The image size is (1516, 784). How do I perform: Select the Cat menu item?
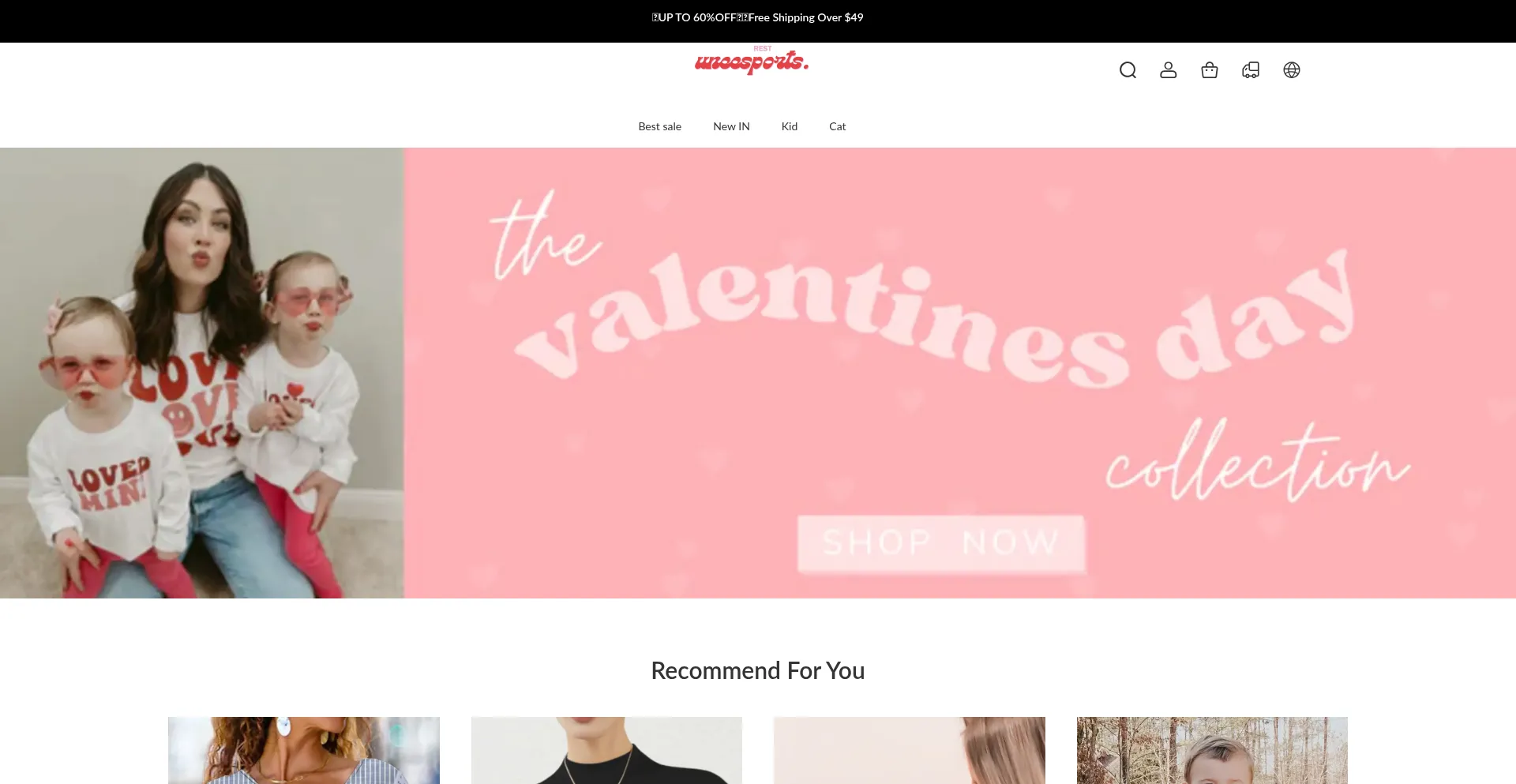[x=838, y=126]
